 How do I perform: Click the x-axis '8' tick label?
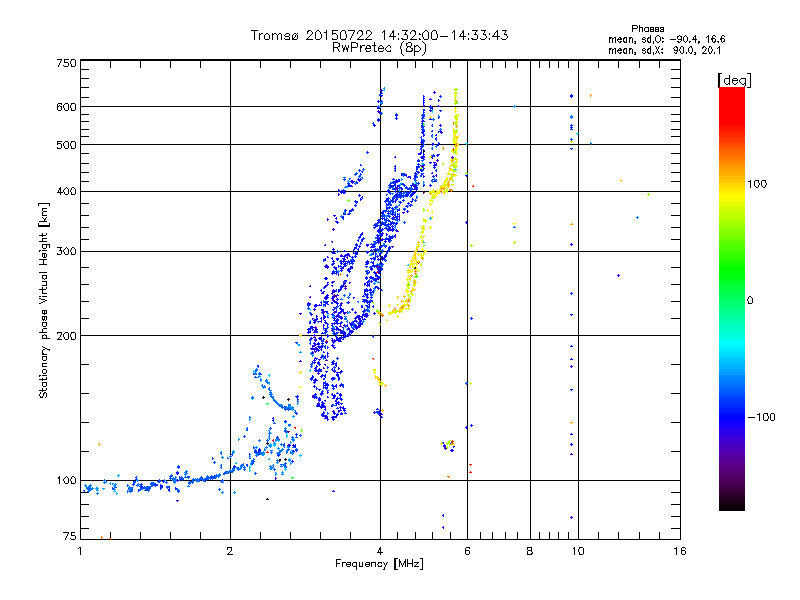tap(530, 551)
